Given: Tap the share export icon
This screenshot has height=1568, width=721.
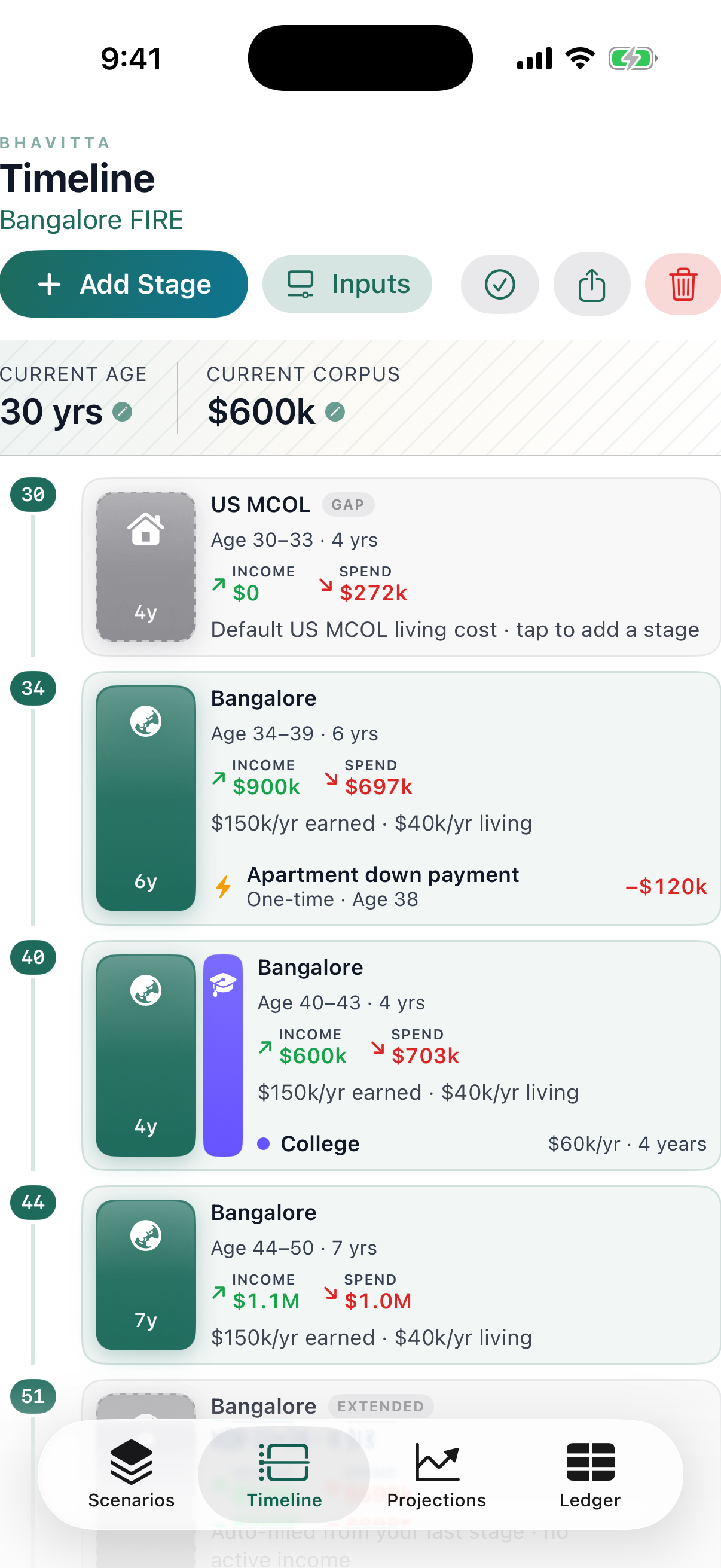Looking at the screenshot, I should 591,284.
